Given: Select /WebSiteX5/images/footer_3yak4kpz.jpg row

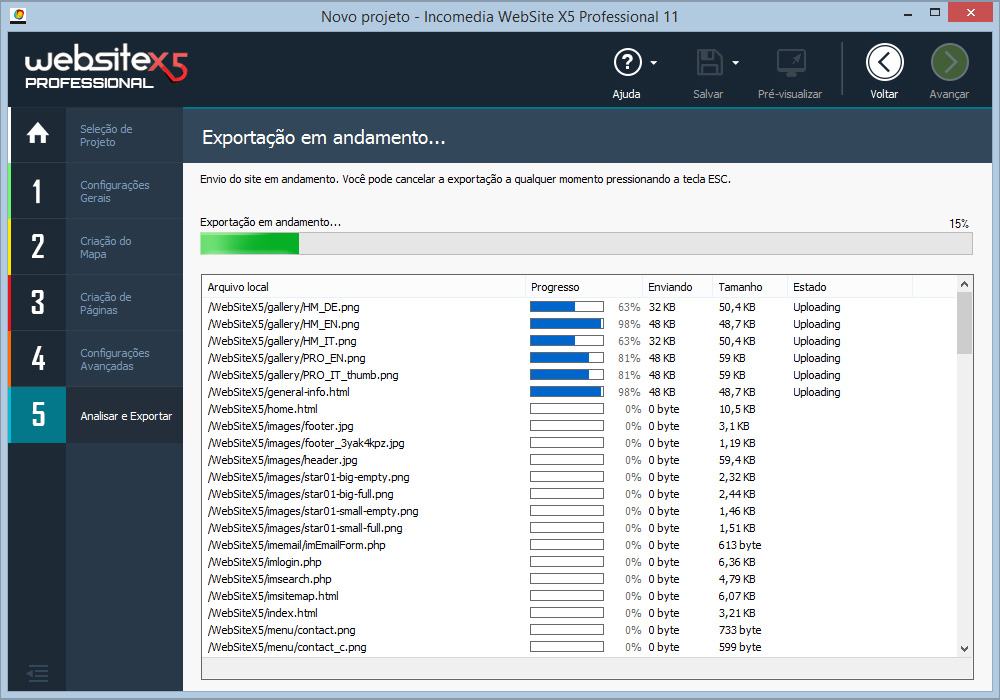Looking at the screenshot, I should tap(579, 443).
